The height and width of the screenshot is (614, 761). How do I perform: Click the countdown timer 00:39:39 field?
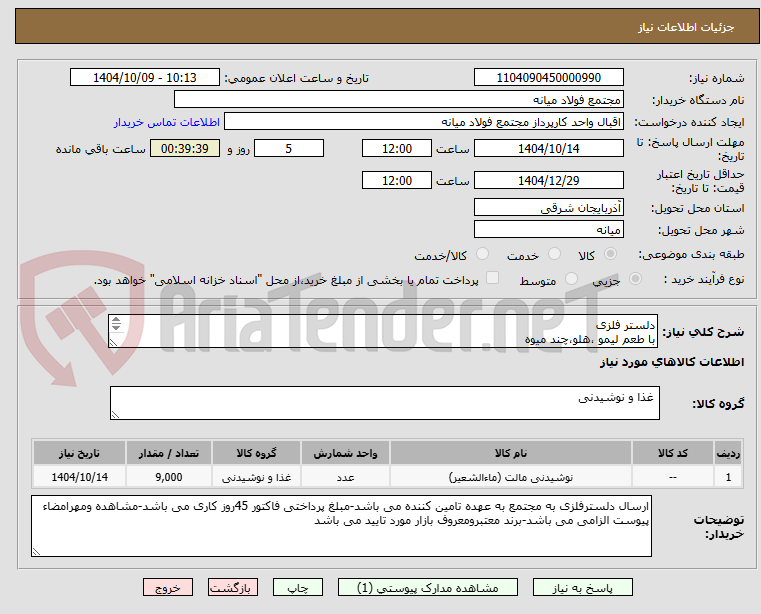pos(184,149)
